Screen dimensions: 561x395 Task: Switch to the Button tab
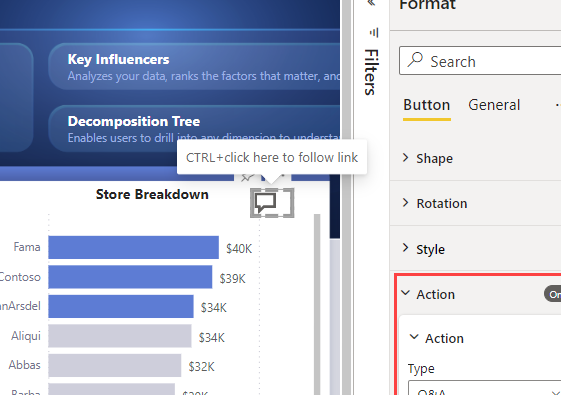pos(426,105)
